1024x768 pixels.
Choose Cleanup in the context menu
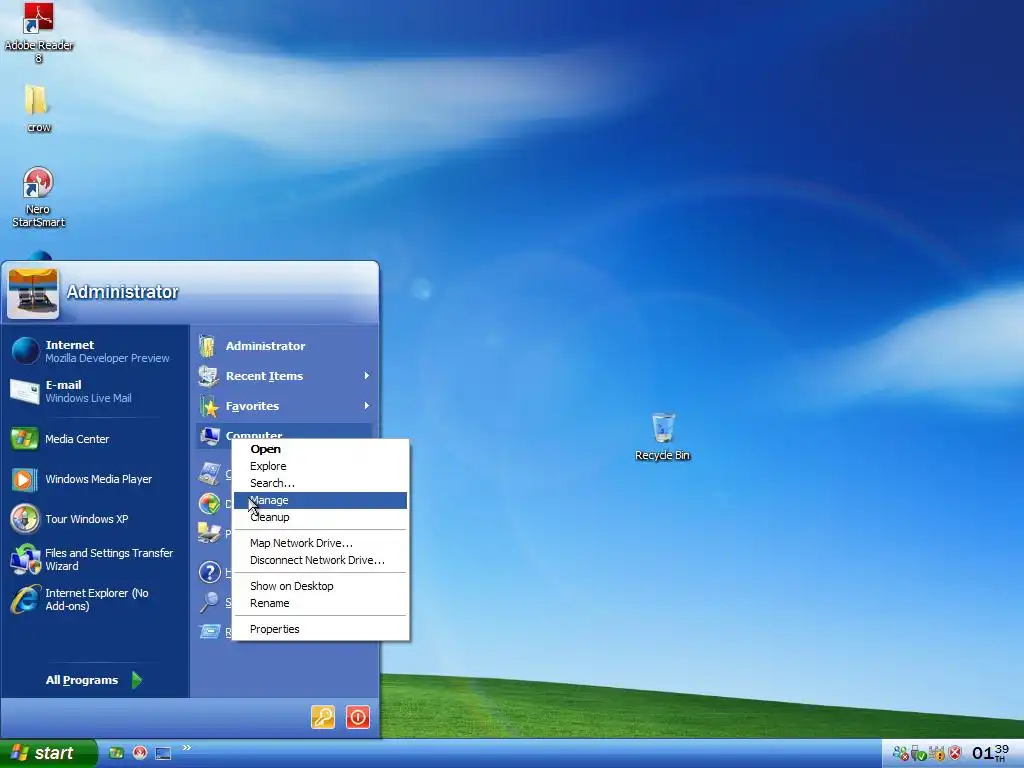tap(321, 517)
